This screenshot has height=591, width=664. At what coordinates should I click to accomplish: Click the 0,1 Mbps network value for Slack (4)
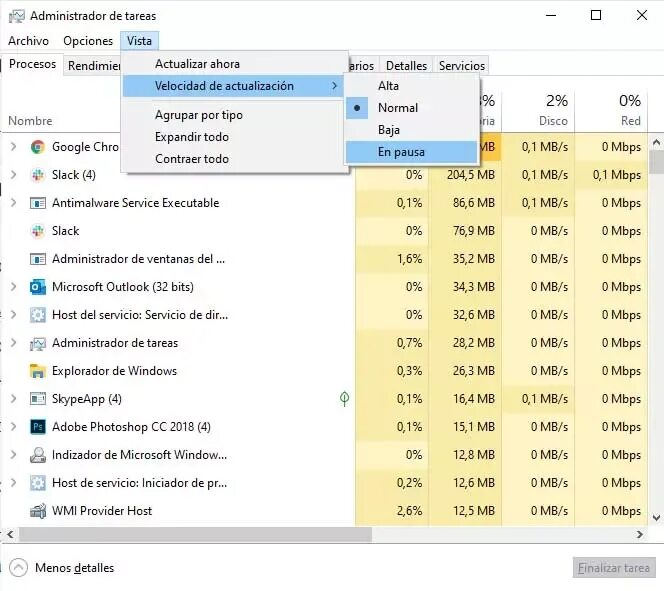pos(617,175)
